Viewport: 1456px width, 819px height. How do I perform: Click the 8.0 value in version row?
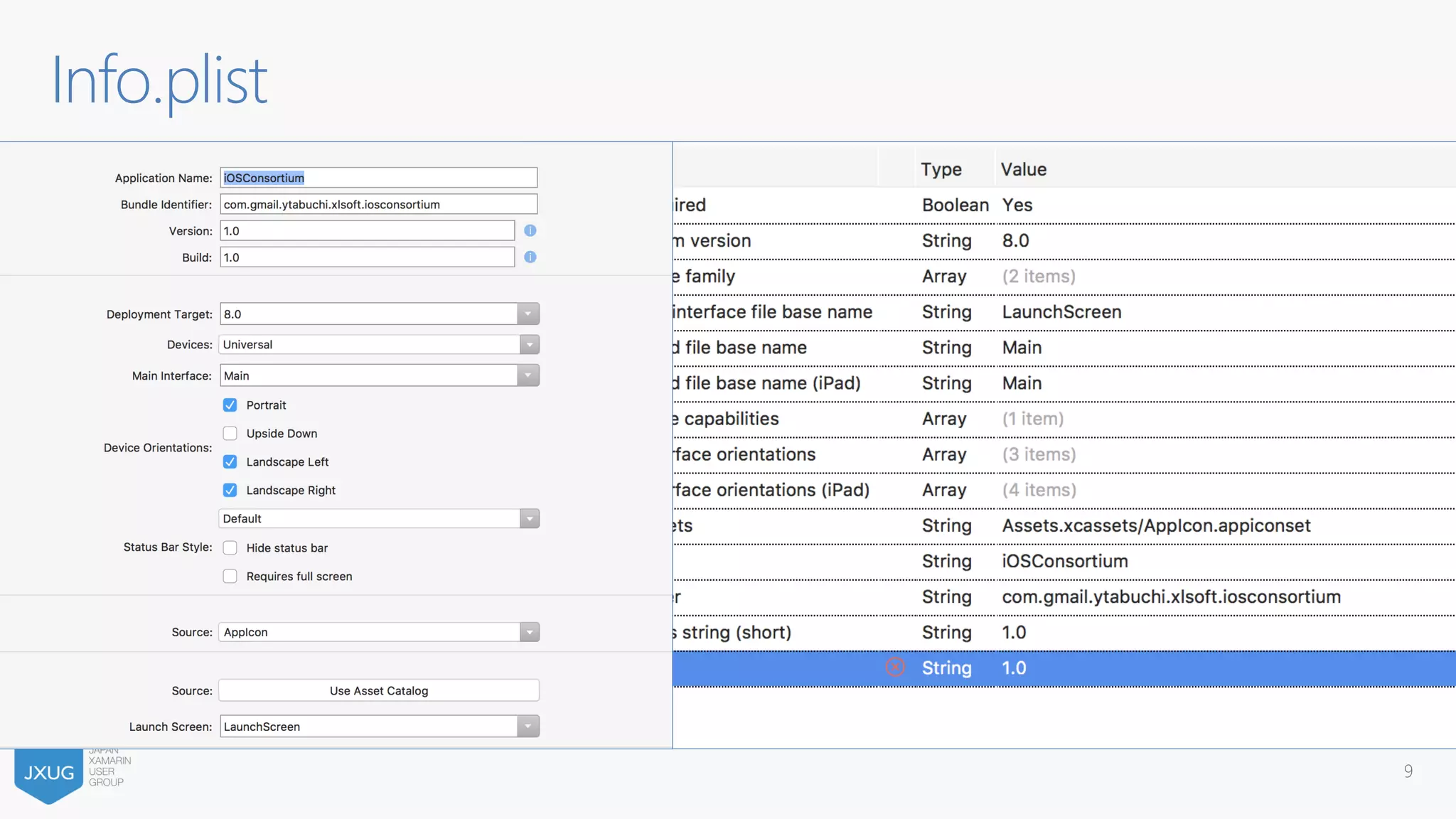1015,241
